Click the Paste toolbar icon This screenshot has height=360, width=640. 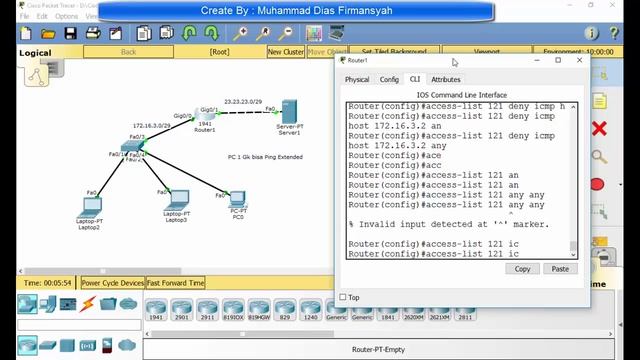(167, 33)
